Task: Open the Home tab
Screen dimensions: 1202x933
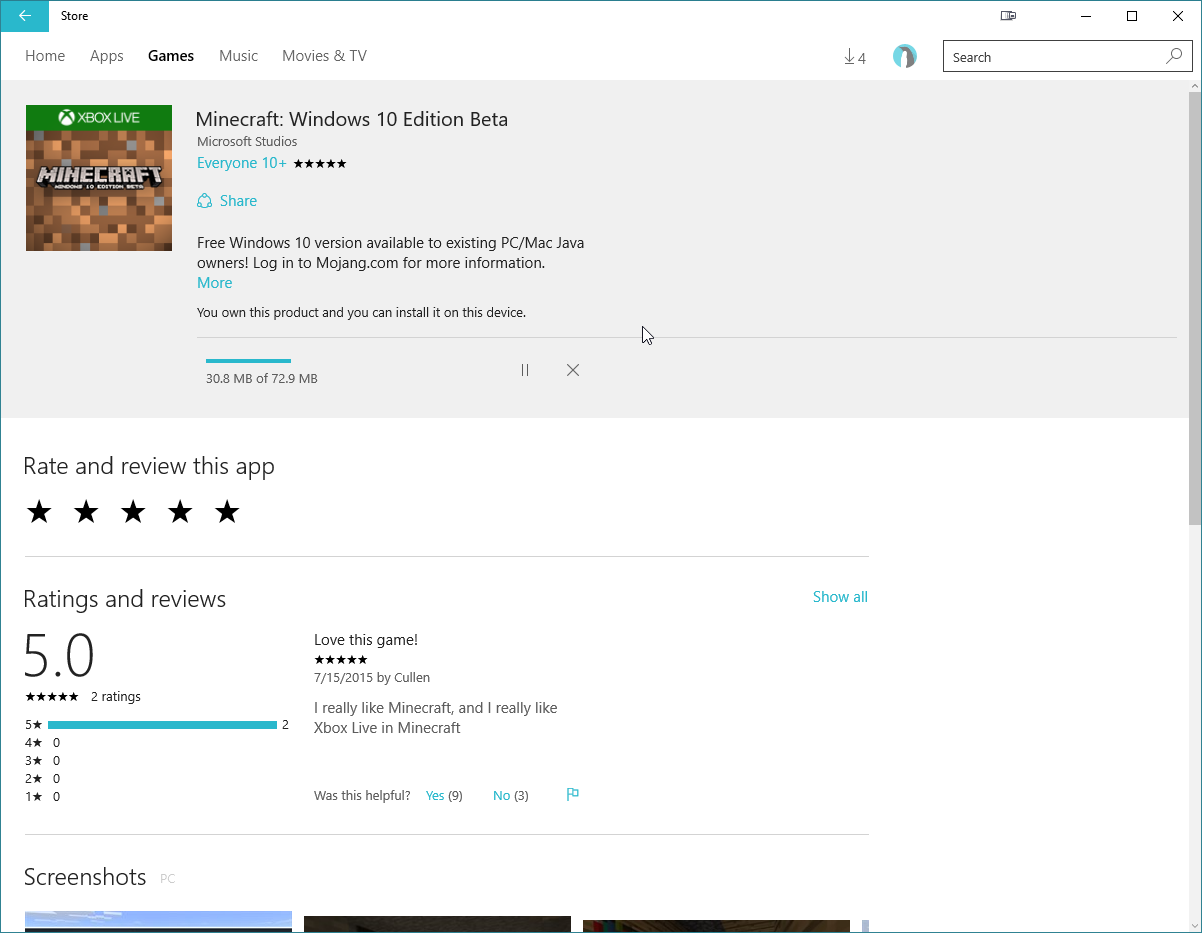Action: (45, 56)
